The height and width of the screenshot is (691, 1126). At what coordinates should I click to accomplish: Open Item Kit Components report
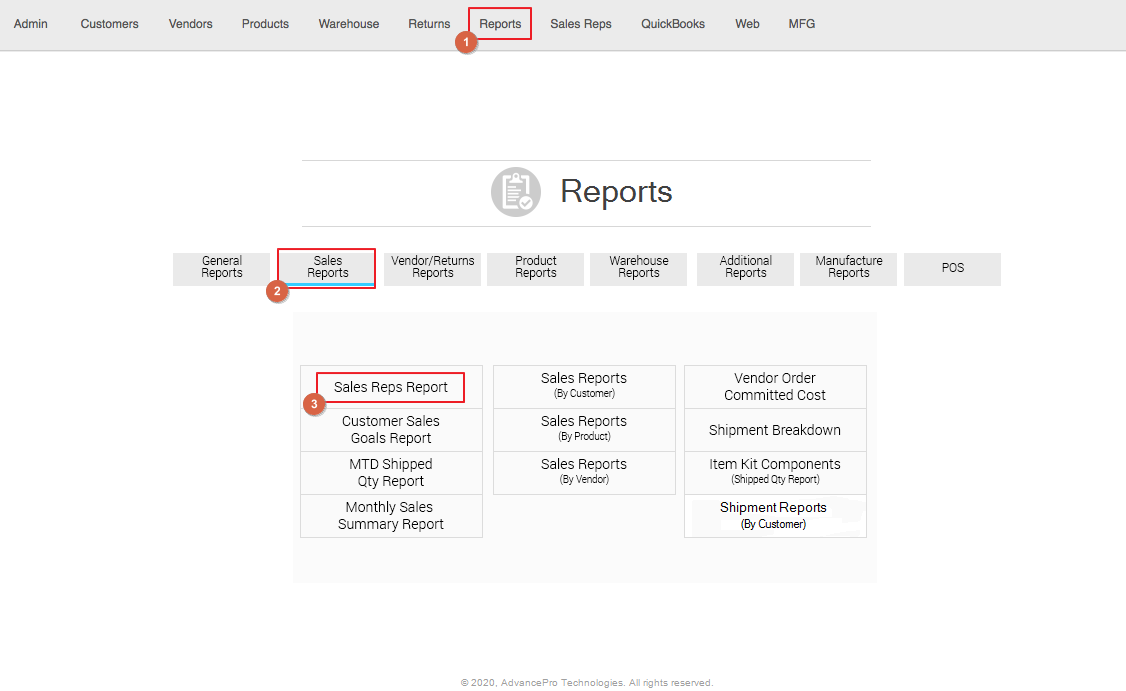tap(775, 472)
